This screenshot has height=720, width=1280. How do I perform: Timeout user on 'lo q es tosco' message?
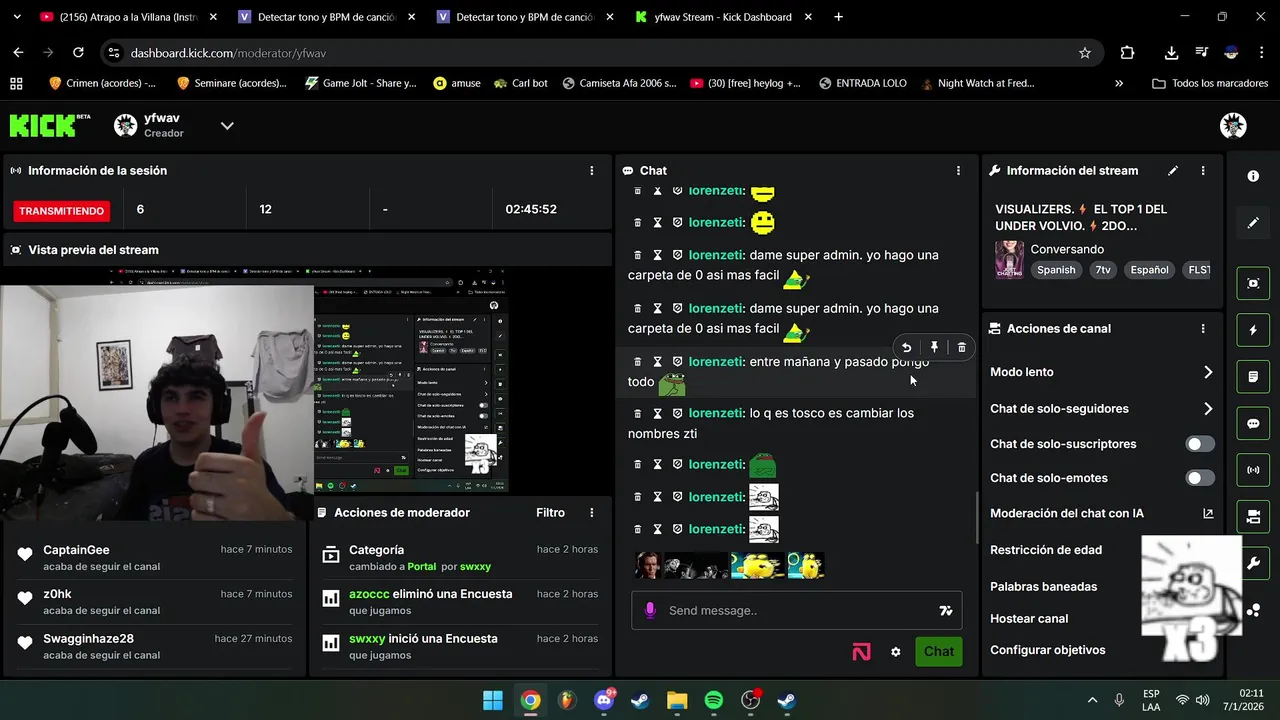pos(657,413)
